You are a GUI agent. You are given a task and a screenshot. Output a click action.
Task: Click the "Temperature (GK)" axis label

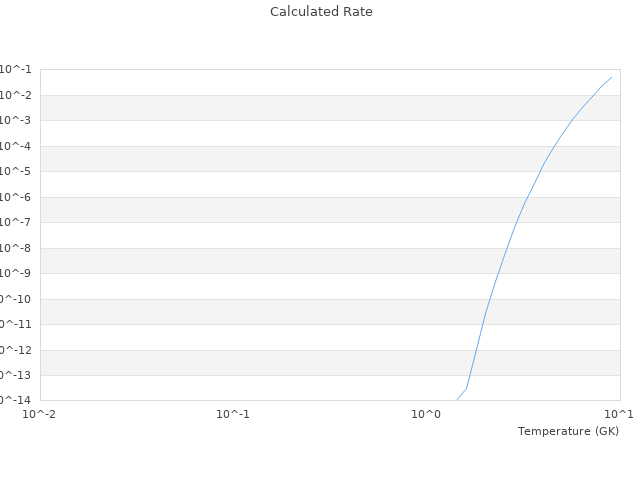(x=568, y=431)
